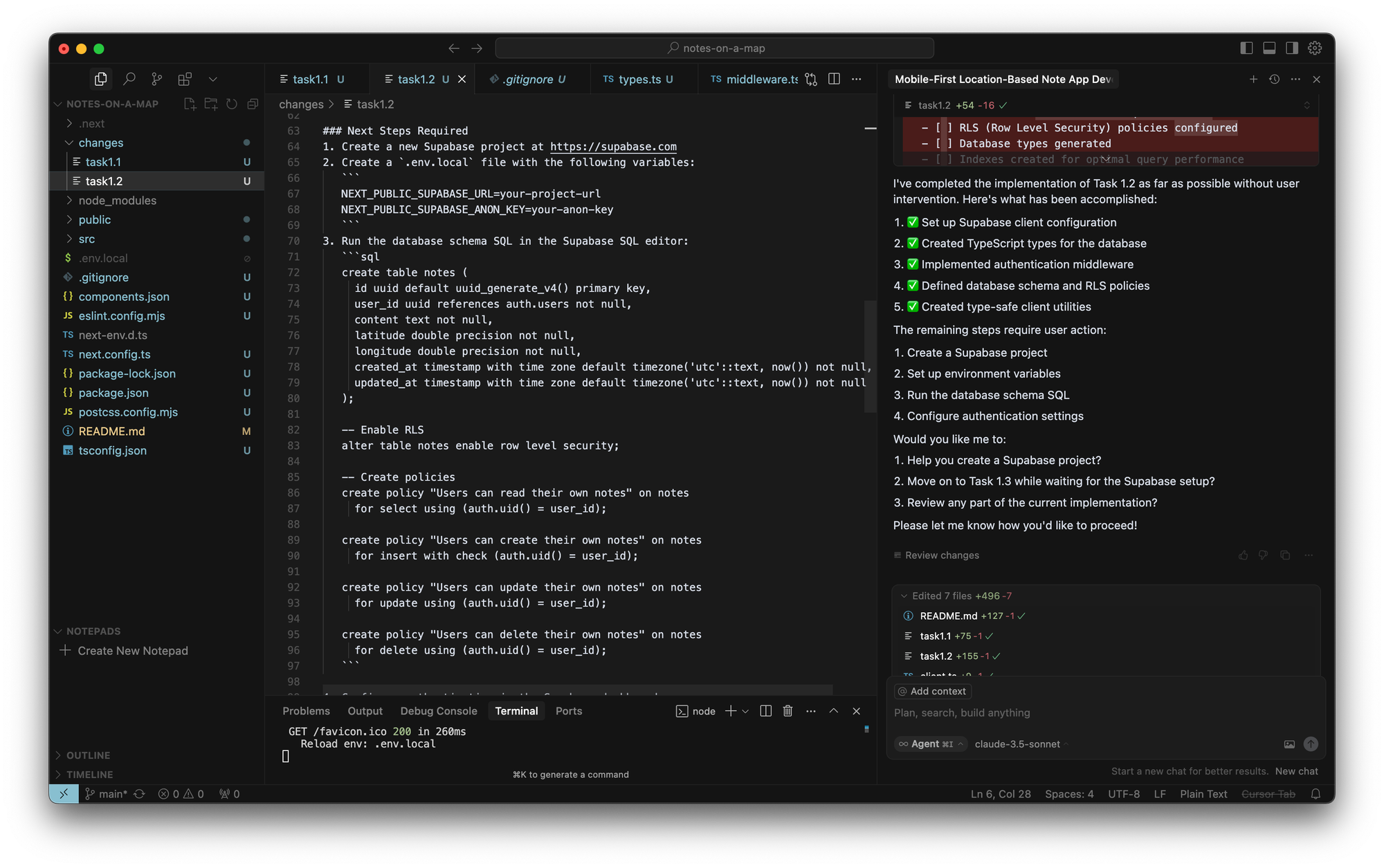Image resolution: width=1384 pixels, height=868 pixels.
Task: Switch to the Output panel tab
Action: [x=365, y=711]
